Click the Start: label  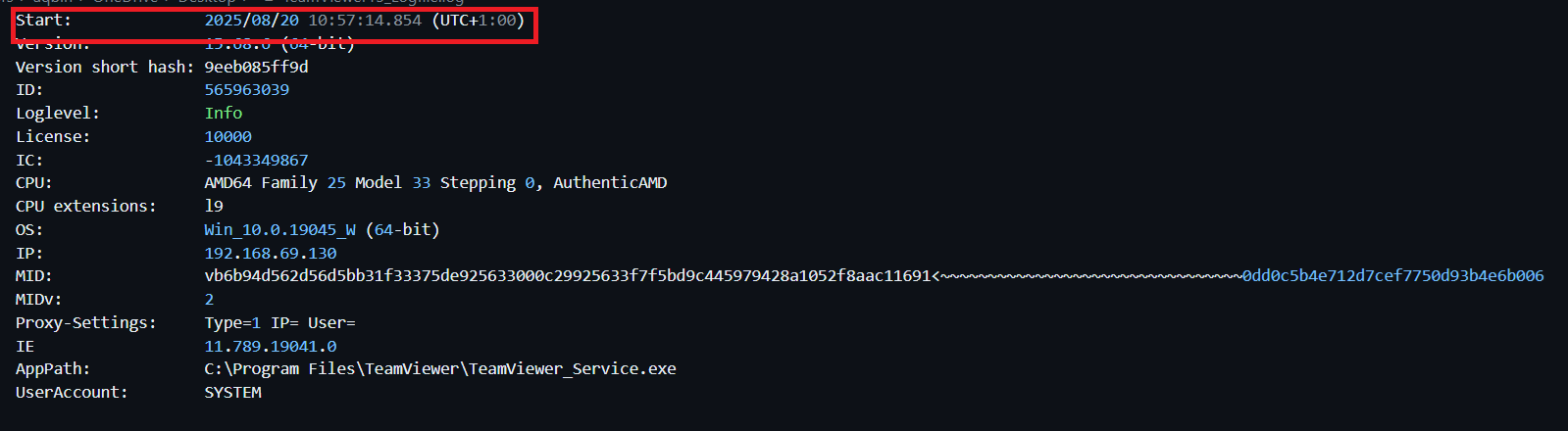[43, 21]
